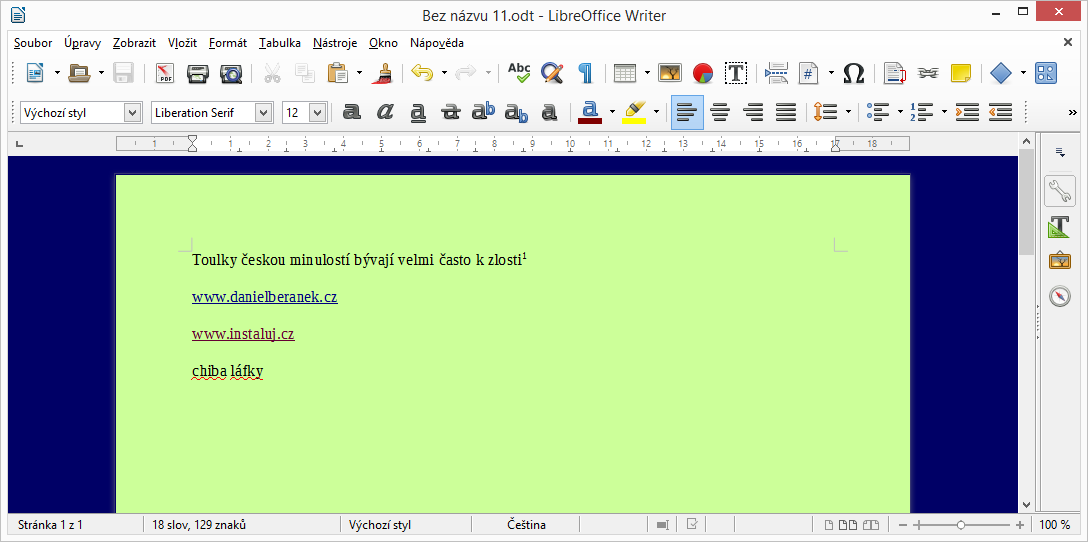Open paragraph style dropdown Výchozí styl

(x=132, y=112)
